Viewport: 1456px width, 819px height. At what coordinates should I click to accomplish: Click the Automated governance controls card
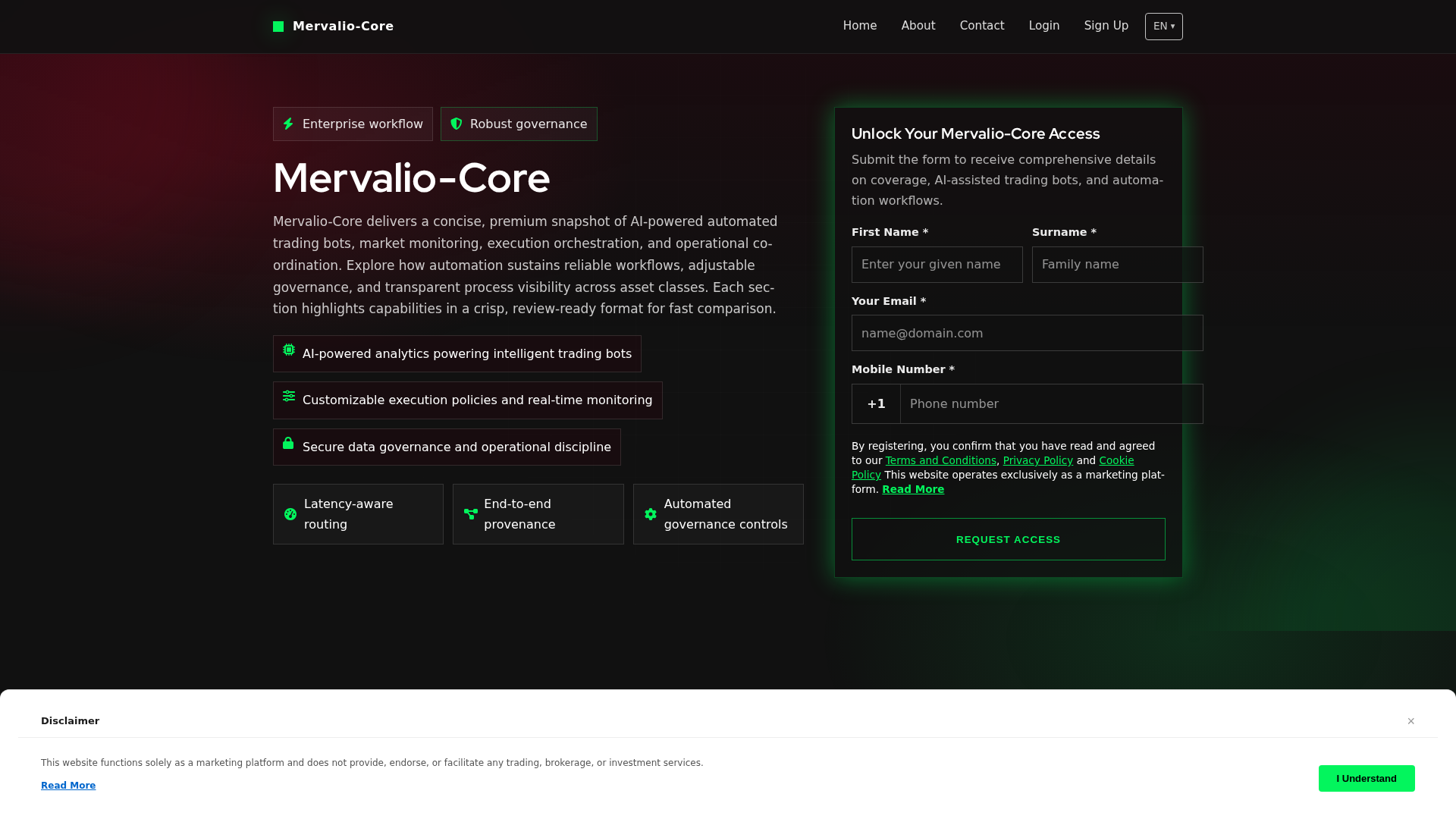718,514
